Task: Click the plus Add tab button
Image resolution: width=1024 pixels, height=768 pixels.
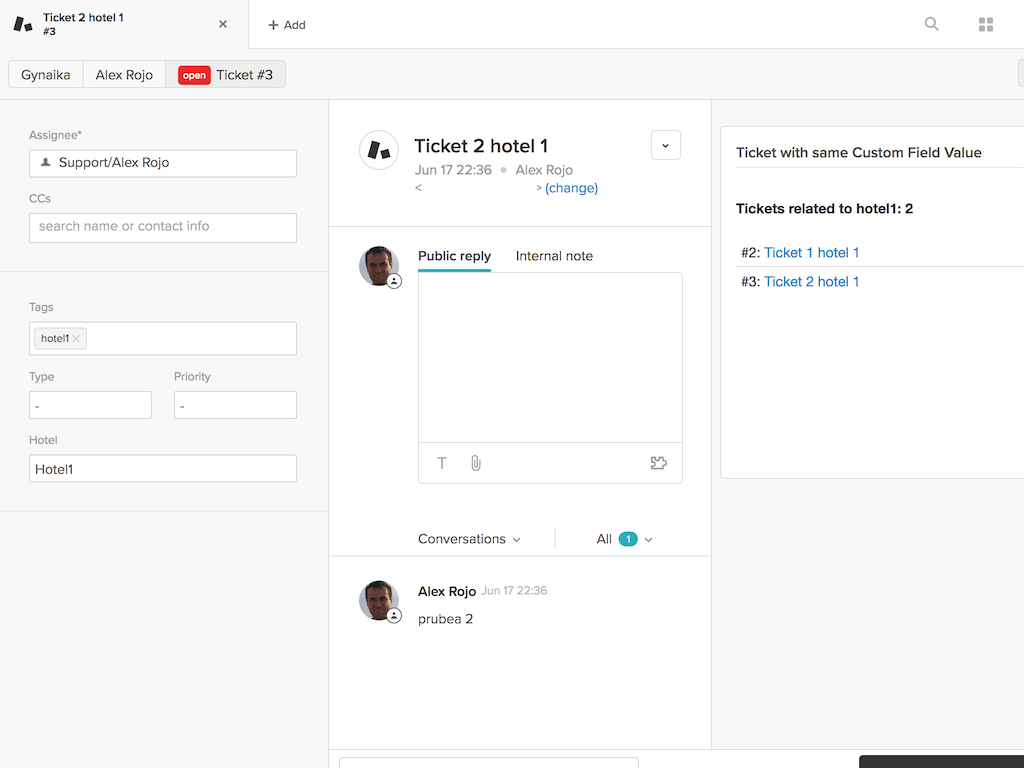Action: coord(287,25)
